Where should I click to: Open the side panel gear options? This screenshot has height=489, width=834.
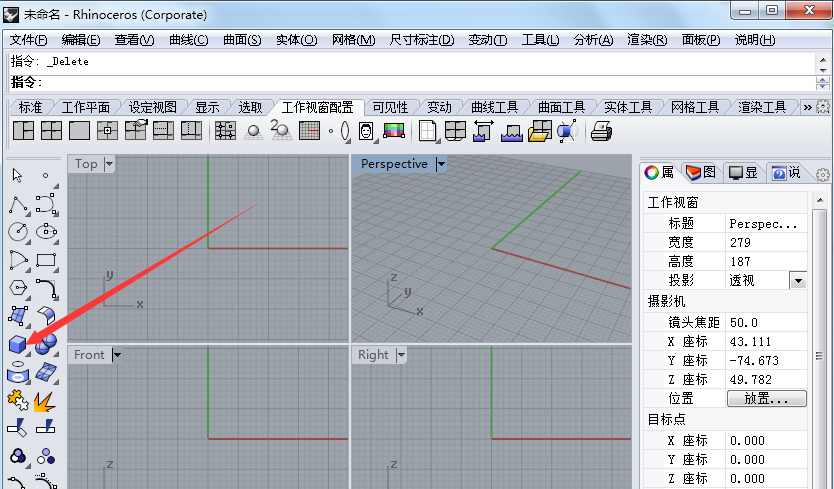coord(823,175)
